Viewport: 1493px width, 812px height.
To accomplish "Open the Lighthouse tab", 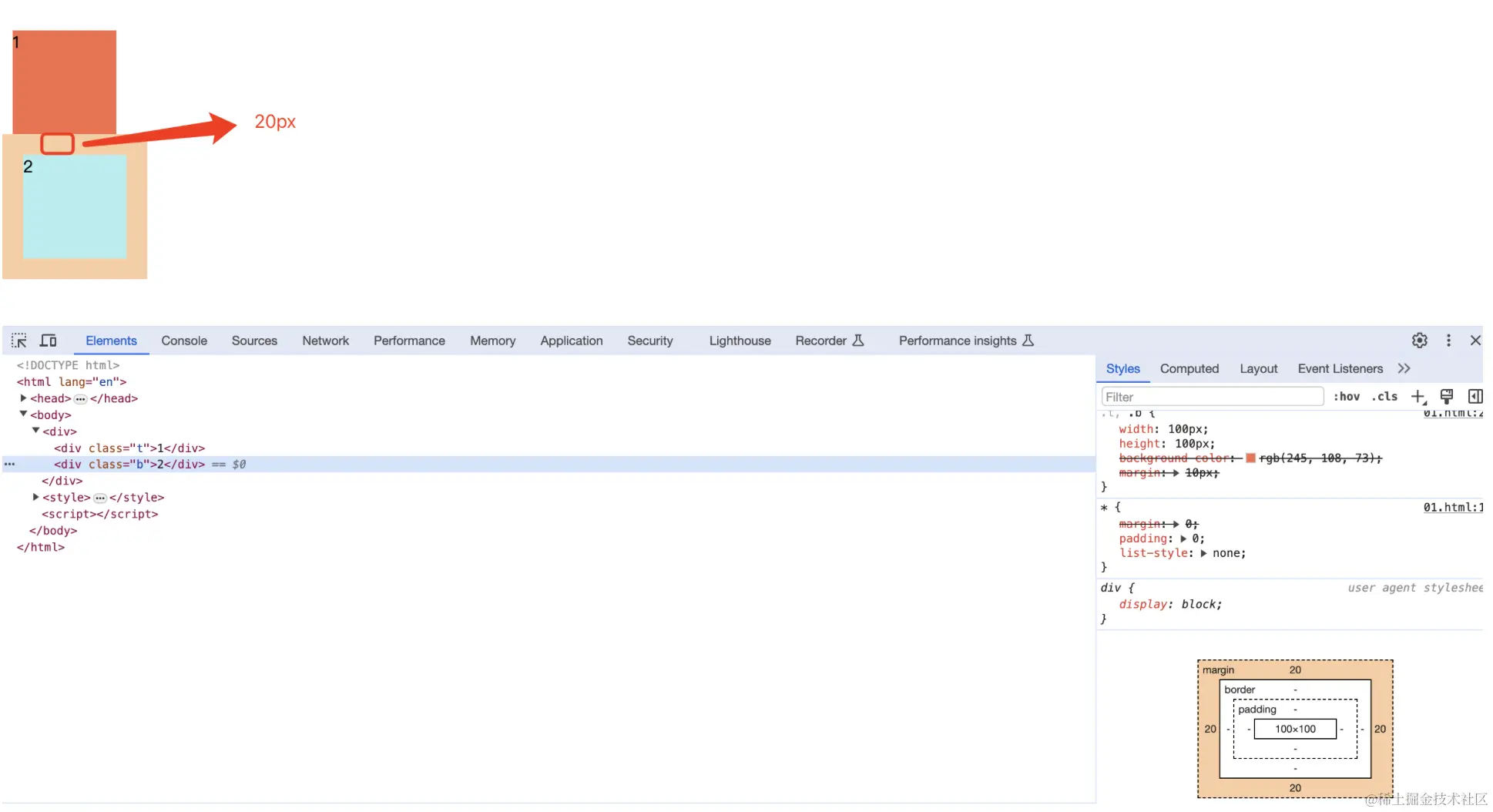I will (740, 341).
